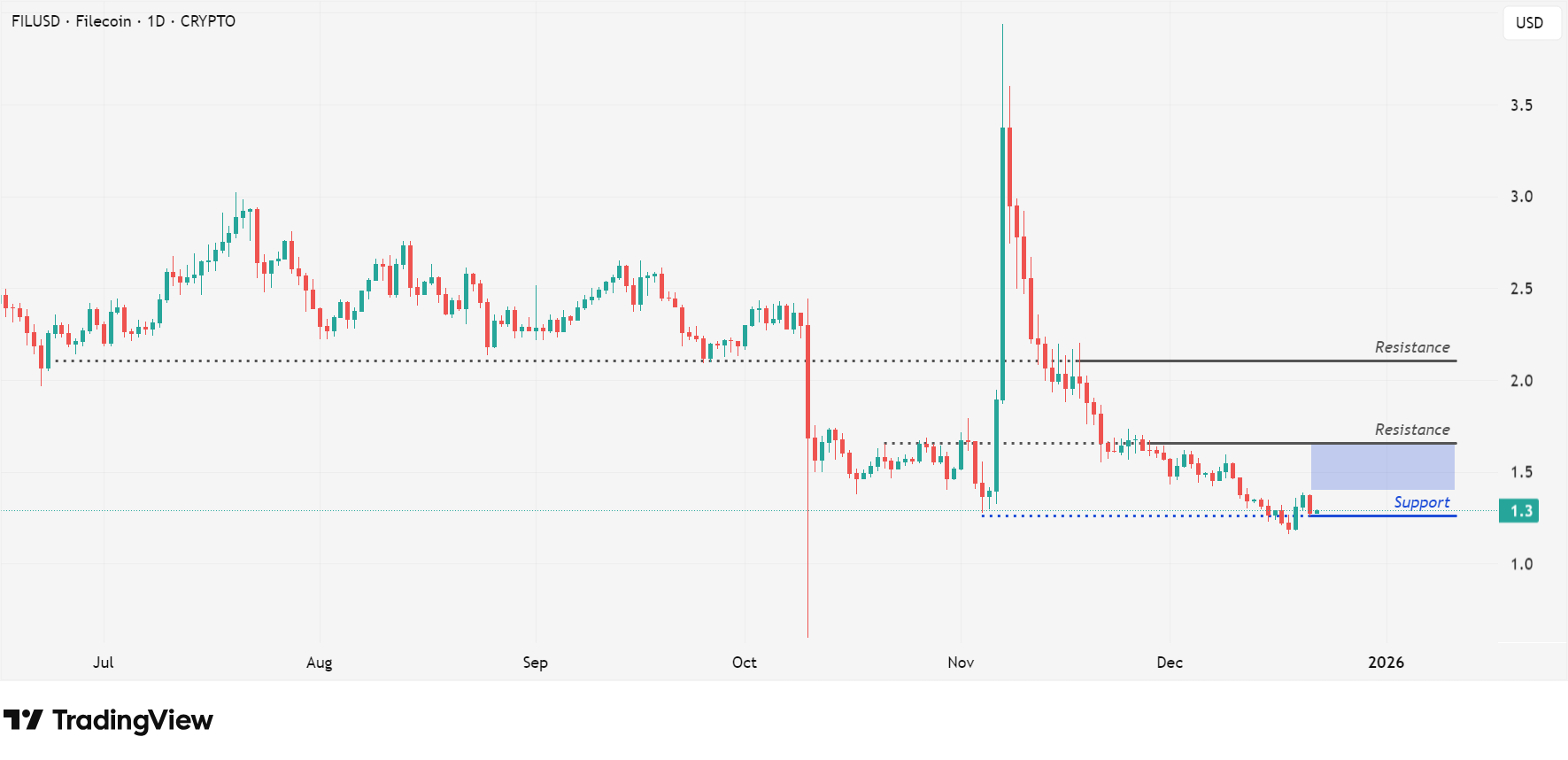Click the TradingView logo icon
Image resolution: width=1568 pixels, height=760 pixels.
tap(23, 720)
